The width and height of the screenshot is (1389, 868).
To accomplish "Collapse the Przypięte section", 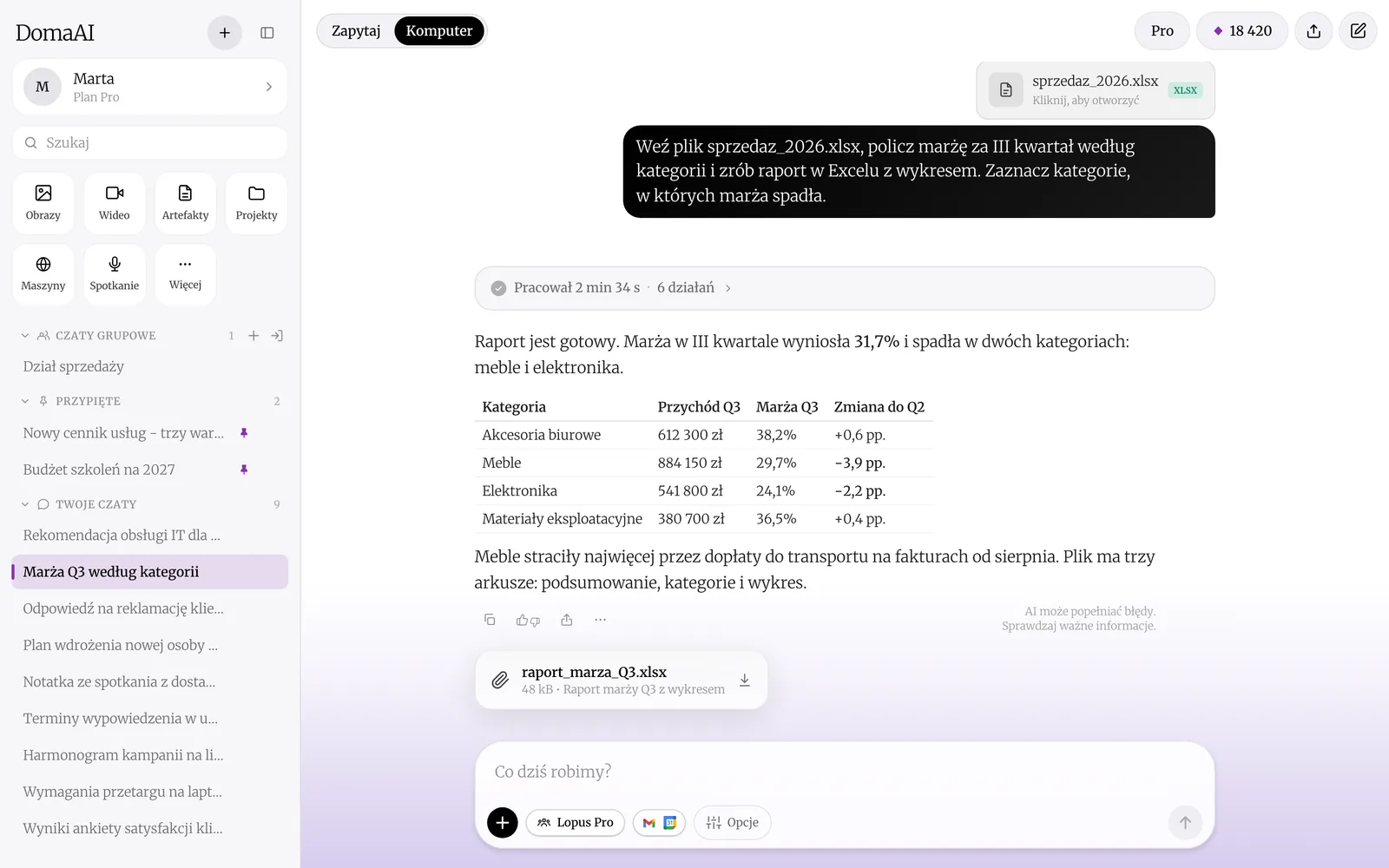I will [25, 401].
